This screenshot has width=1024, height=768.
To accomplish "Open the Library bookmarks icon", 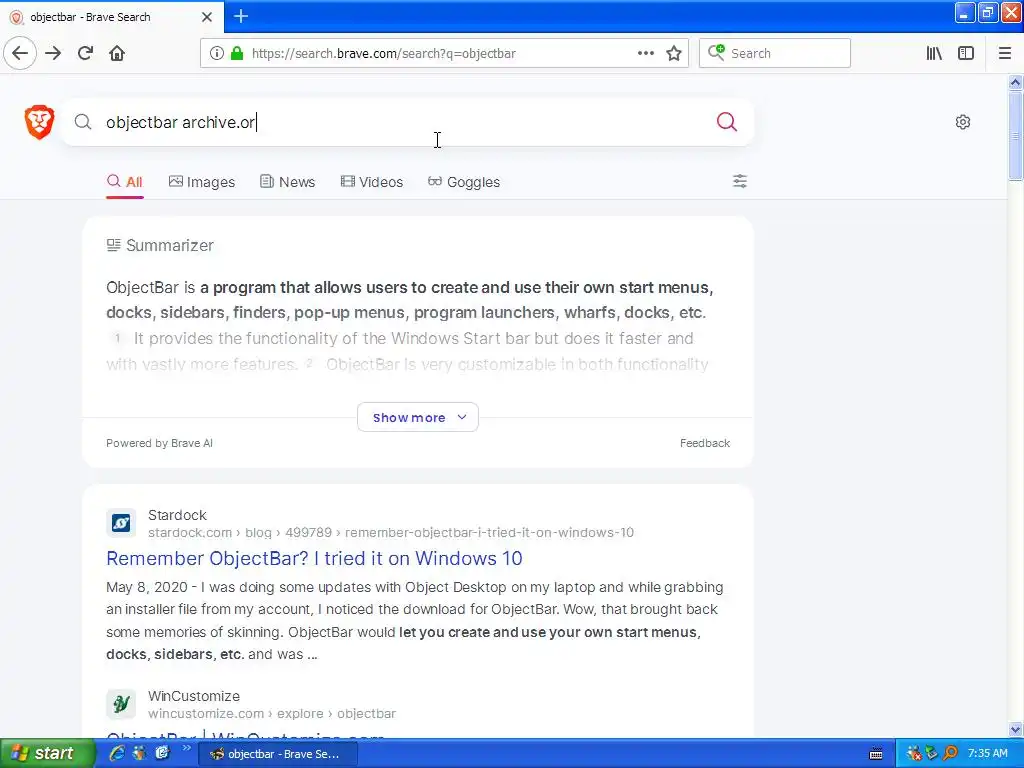I will tap(934, 53).
